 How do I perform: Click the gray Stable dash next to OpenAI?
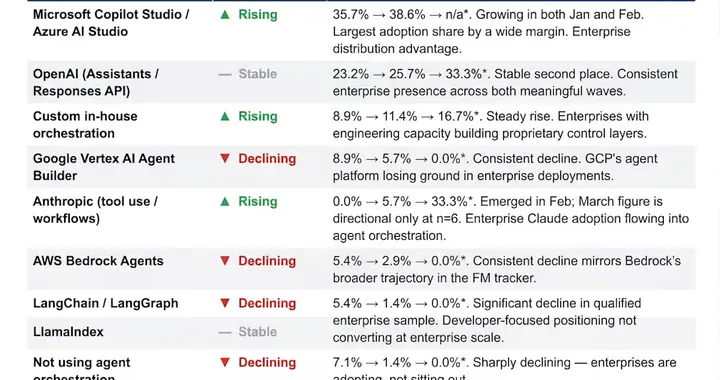click(225, 74)
